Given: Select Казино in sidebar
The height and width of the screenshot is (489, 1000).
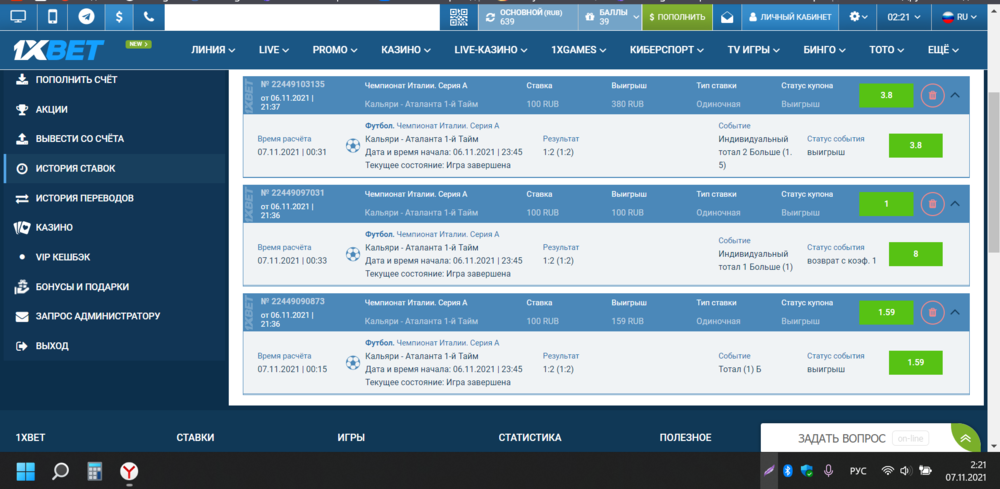Looking at the screenshot, I should click(x=114, y=228).
